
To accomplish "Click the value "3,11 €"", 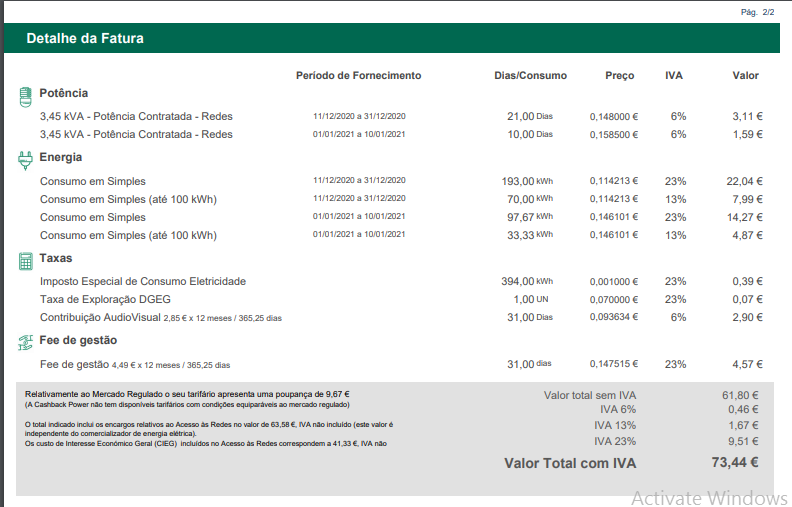I will point(748,116).
